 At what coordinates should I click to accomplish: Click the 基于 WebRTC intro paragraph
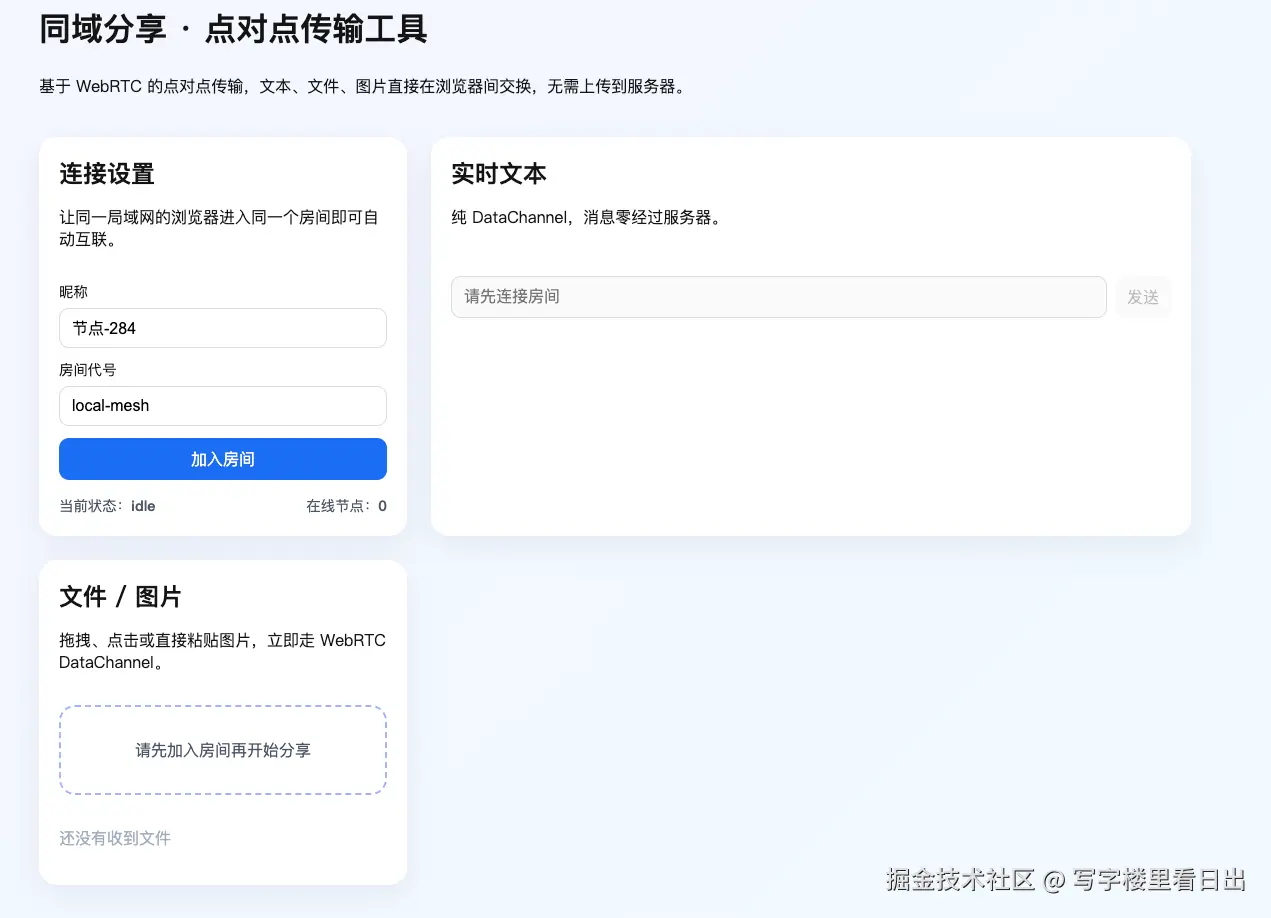tap(364, 87)
